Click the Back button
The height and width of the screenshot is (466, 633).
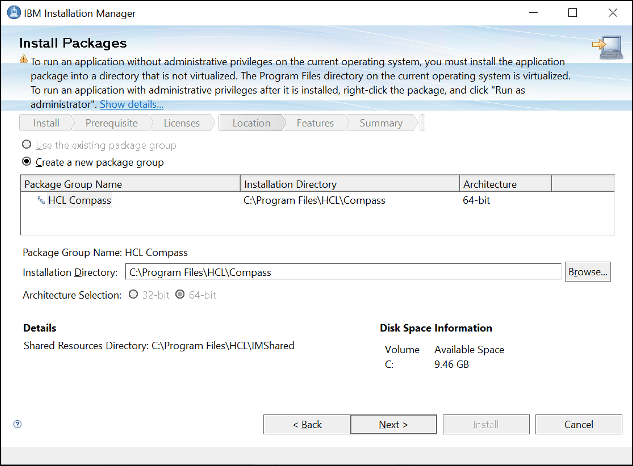point(307,424)
